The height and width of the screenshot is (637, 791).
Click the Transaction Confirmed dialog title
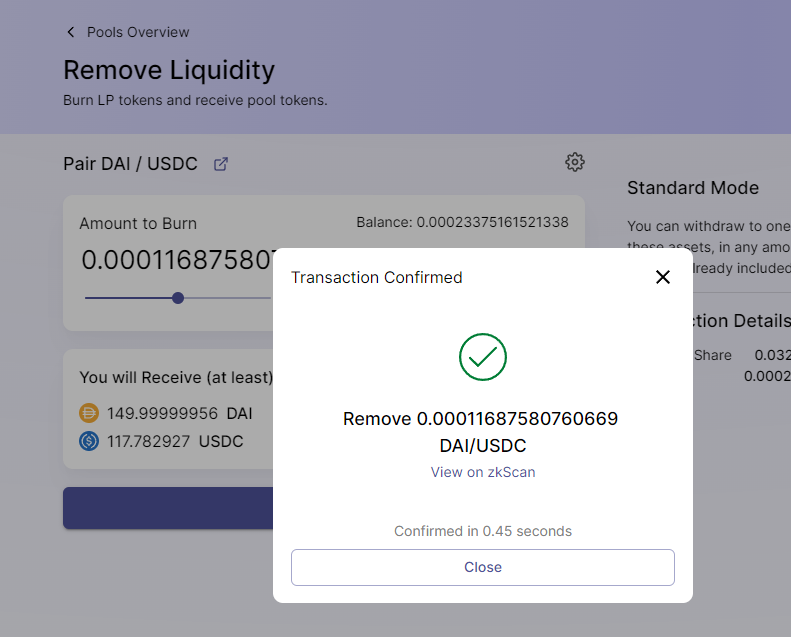pos(376,277)
